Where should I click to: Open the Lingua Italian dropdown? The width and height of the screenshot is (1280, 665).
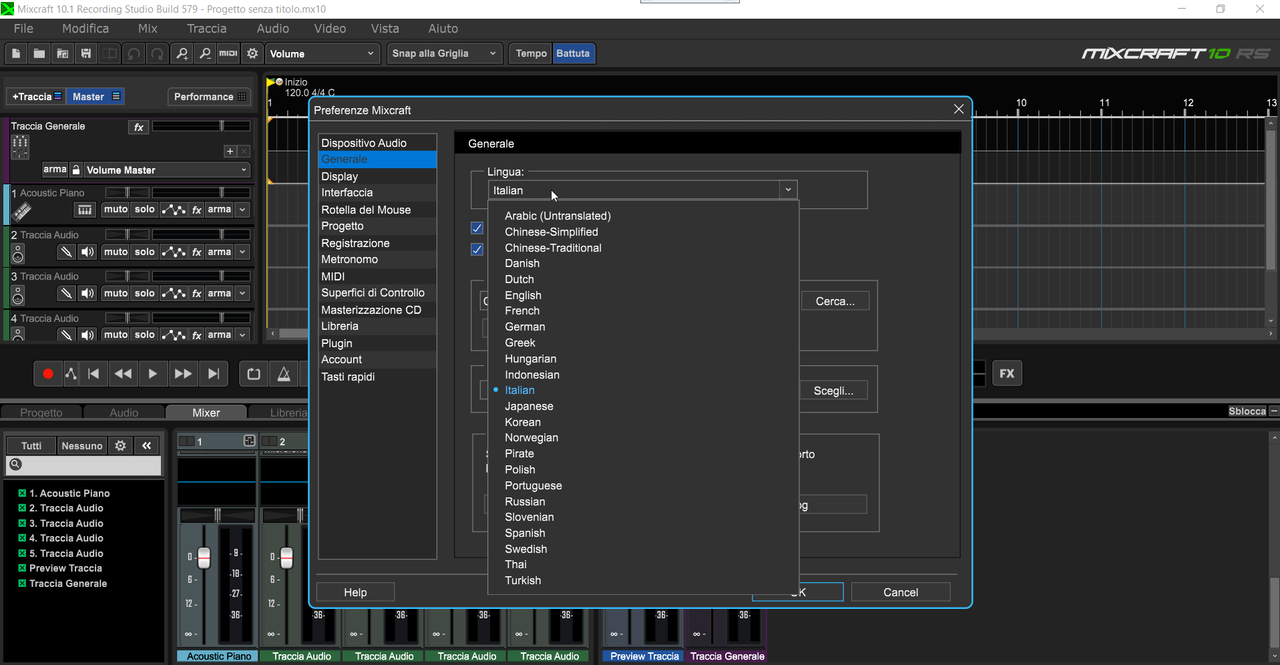(642, 190)
